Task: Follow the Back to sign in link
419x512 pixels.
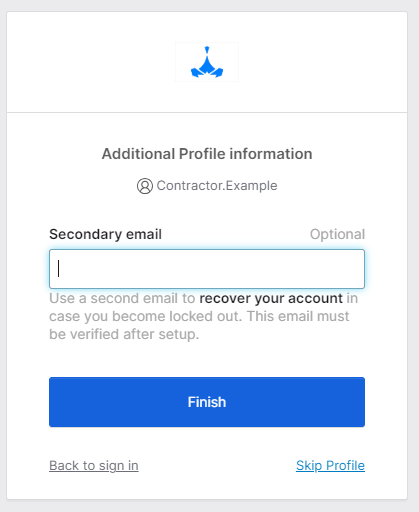Action: tap(94, 466)
